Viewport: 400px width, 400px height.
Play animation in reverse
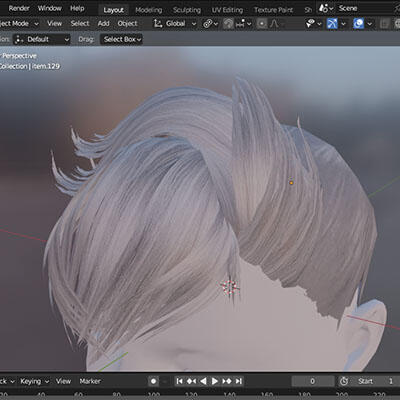click(x=203, y=381)
